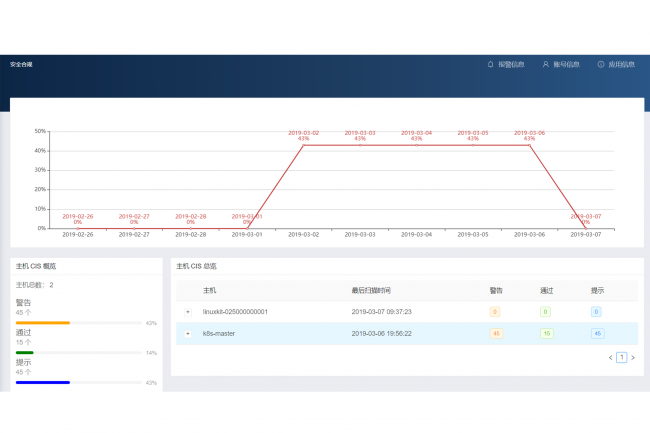Expand the linuxkit-025000000001 host row
This screenshot has width=650, height=433.
coord(187,312)
